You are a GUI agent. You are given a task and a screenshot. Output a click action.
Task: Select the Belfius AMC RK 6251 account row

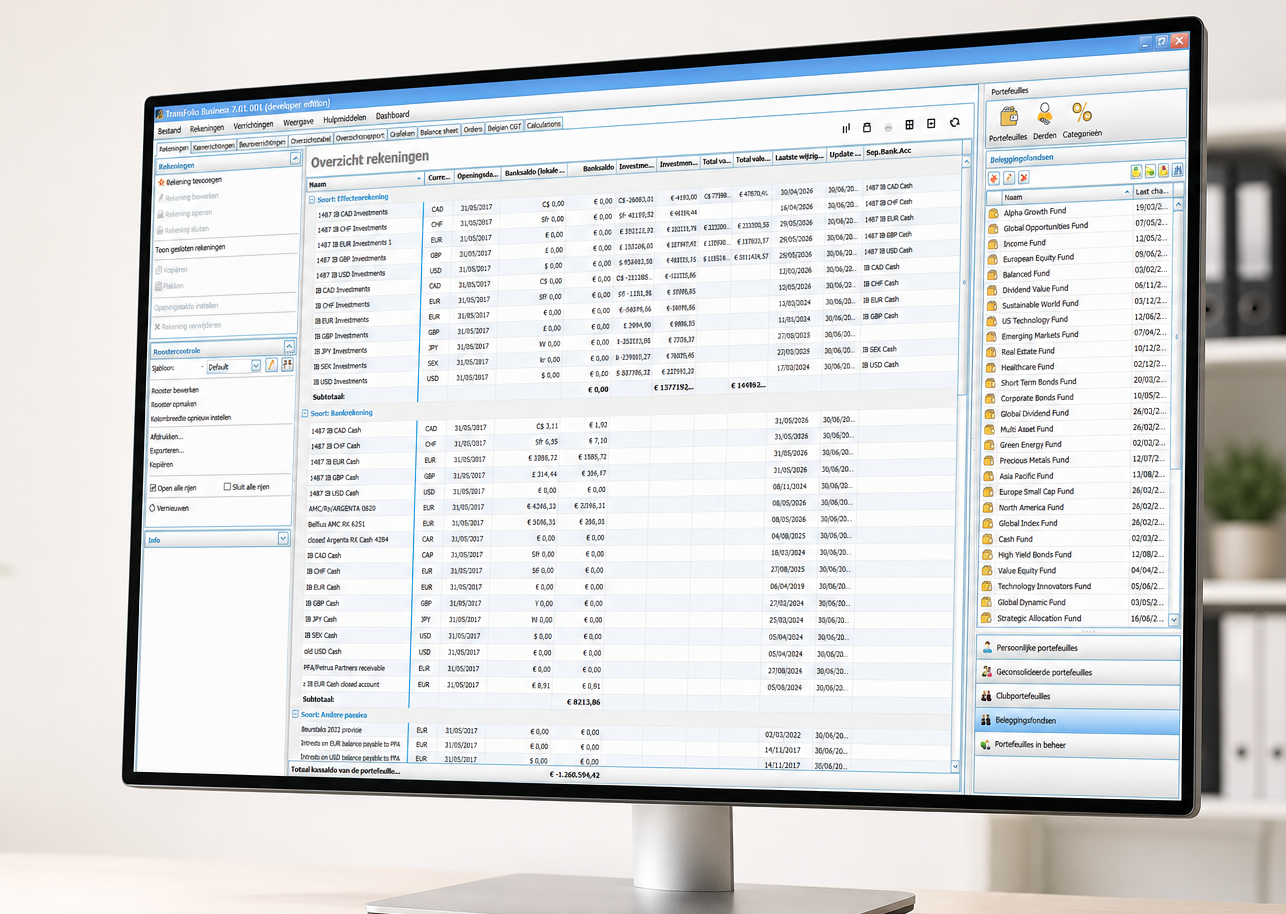tap(628, 523)
